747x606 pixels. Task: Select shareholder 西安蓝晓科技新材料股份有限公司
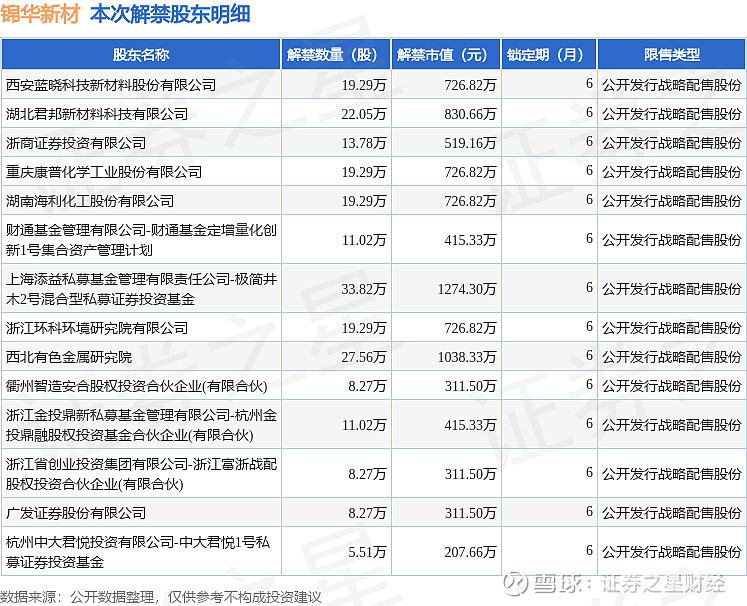[111, 85]
